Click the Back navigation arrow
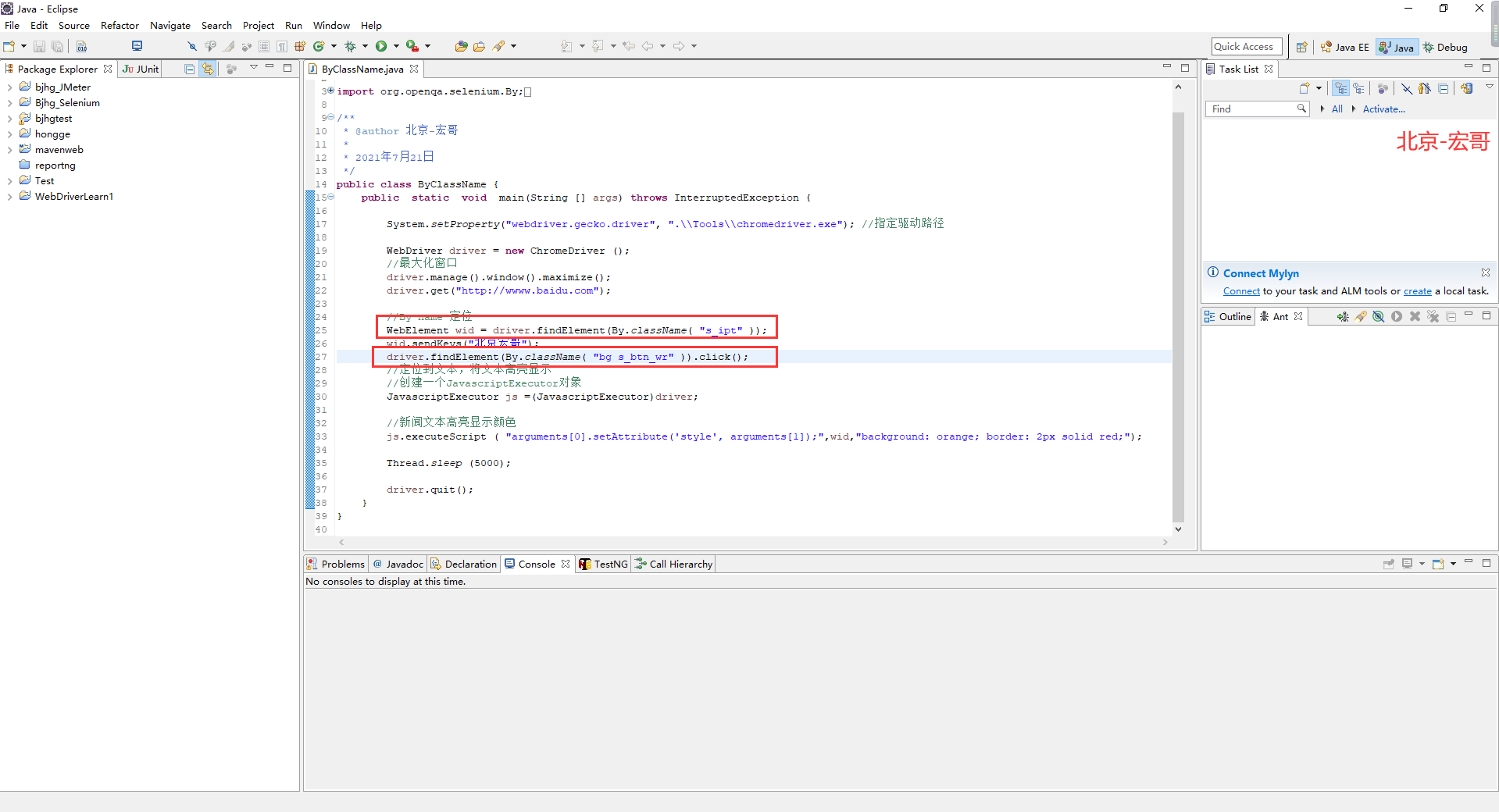Viewport: 1499px width, 812px height. [648, 46]
